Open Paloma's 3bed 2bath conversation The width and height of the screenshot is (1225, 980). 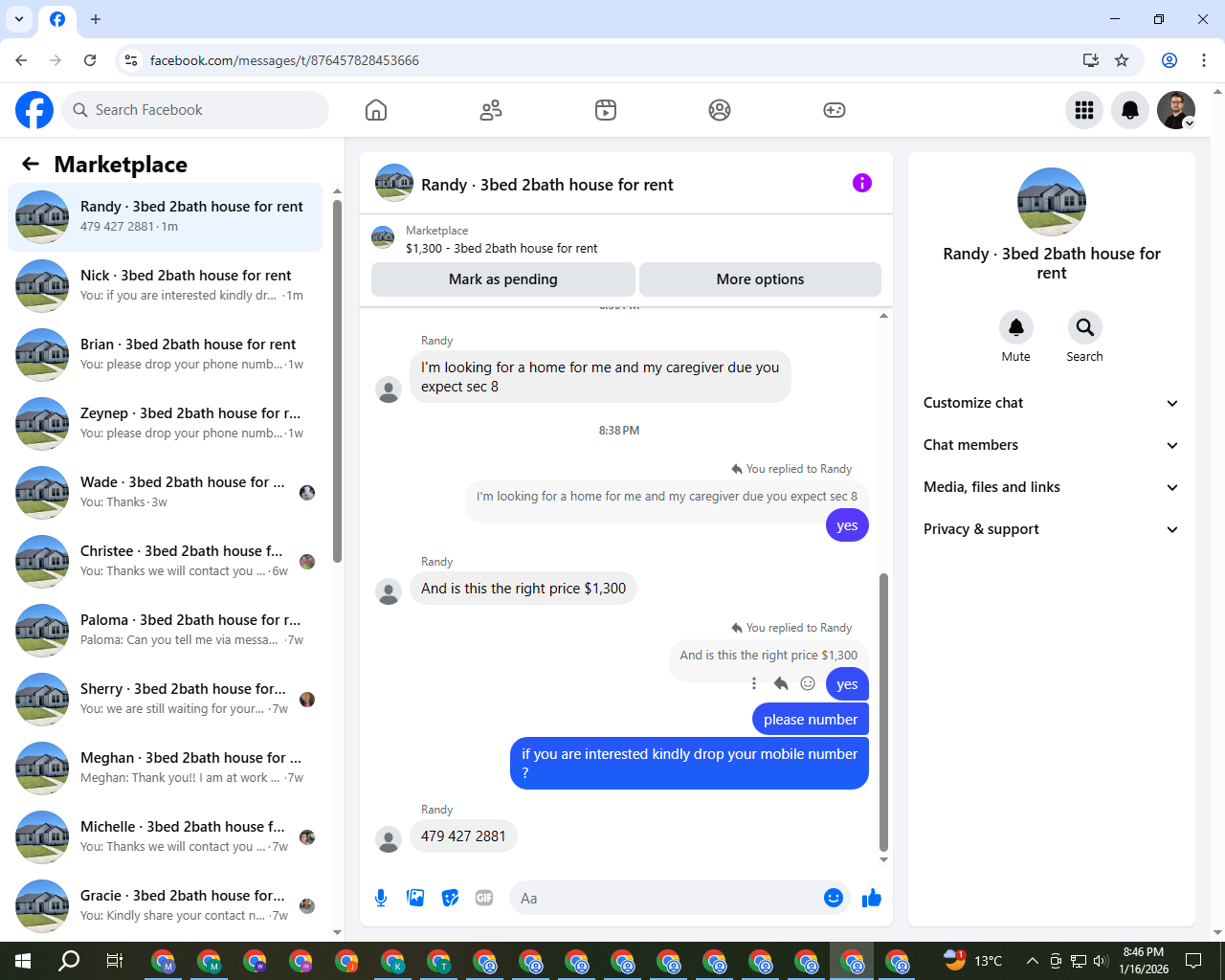pyautogui.click(x=165, y=630)
